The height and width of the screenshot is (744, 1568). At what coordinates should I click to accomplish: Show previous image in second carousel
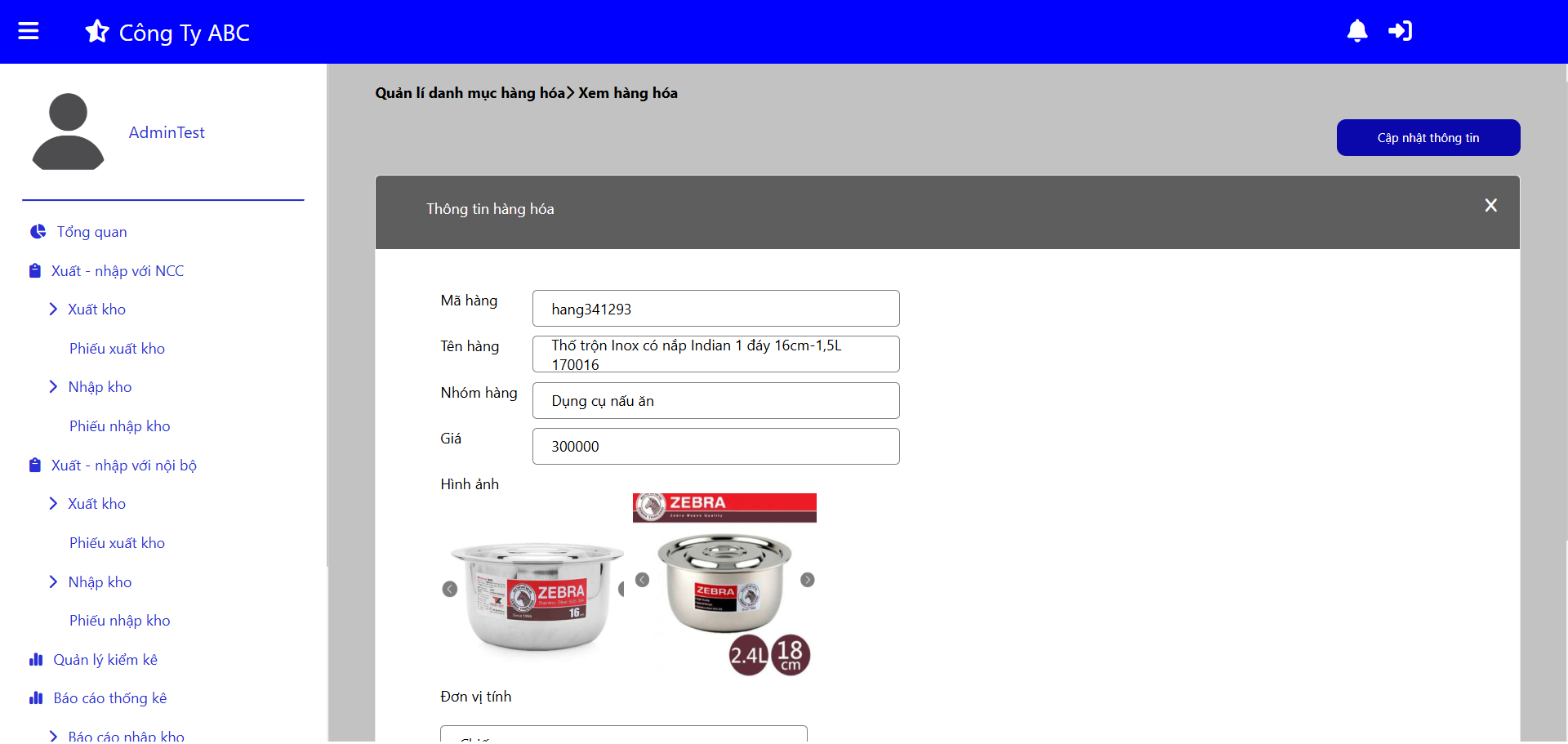tap(643, 580)
